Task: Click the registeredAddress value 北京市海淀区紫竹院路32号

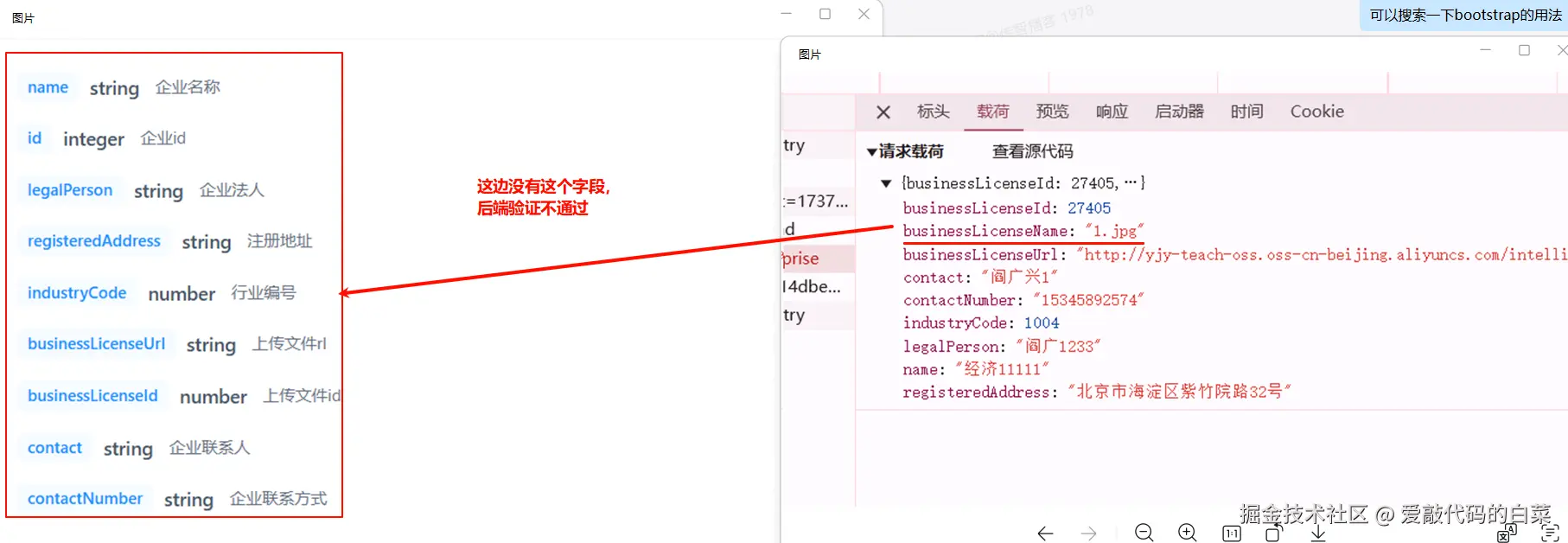Action: pyautogui.click(x=1179, y=392)
